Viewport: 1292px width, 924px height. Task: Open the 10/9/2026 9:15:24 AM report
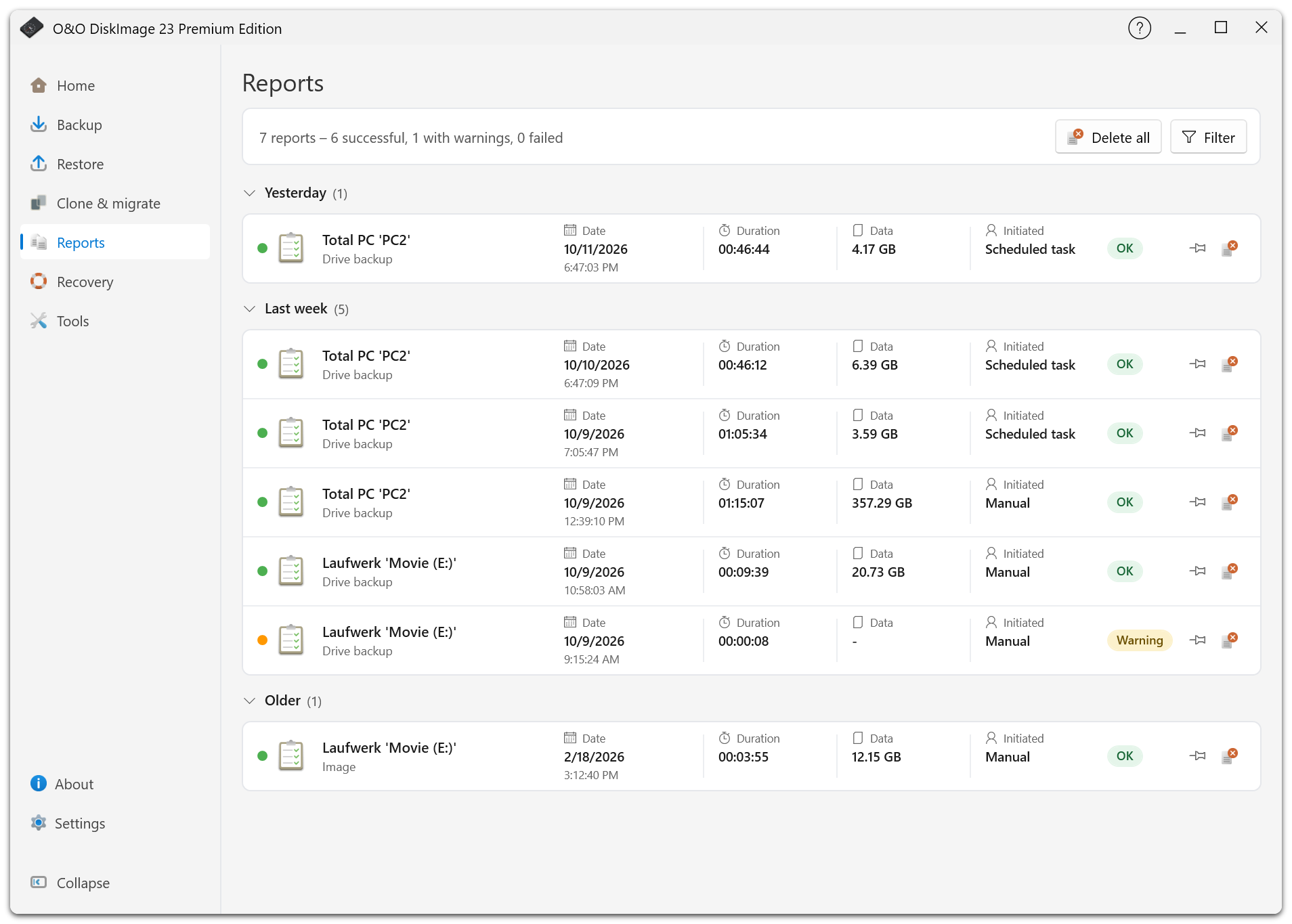752,640
